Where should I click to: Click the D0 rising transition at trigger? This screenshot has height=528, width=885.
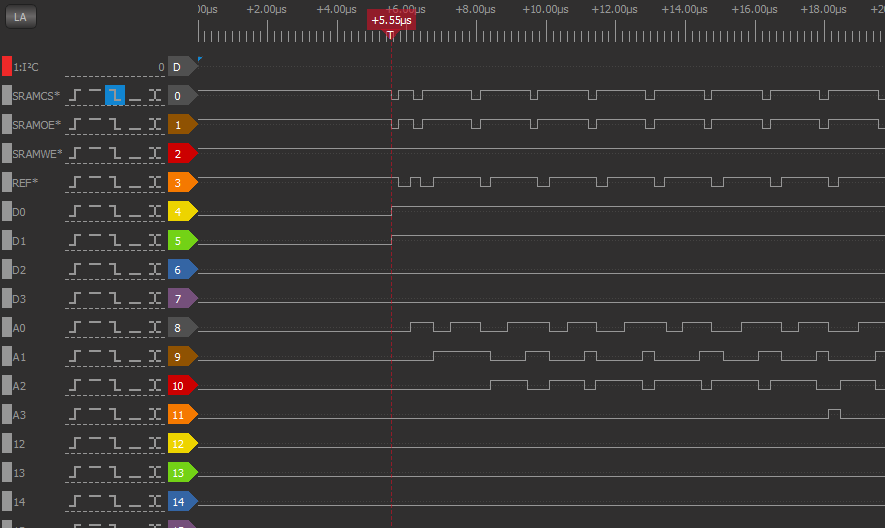pos(392,211)
